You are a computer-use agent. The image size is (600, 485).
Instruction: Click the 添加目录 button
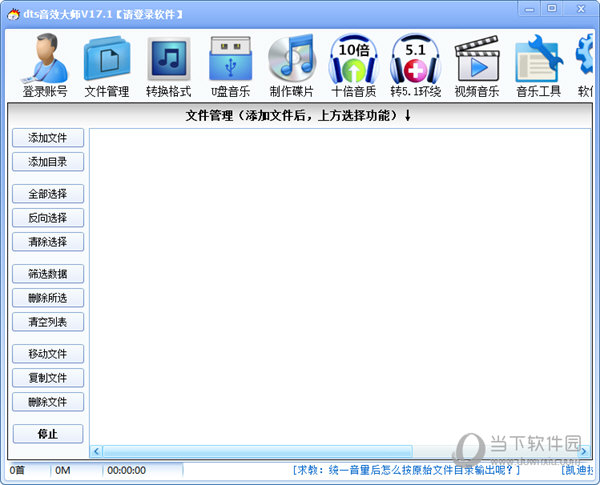pyautogui.click(x=48, y=162)
